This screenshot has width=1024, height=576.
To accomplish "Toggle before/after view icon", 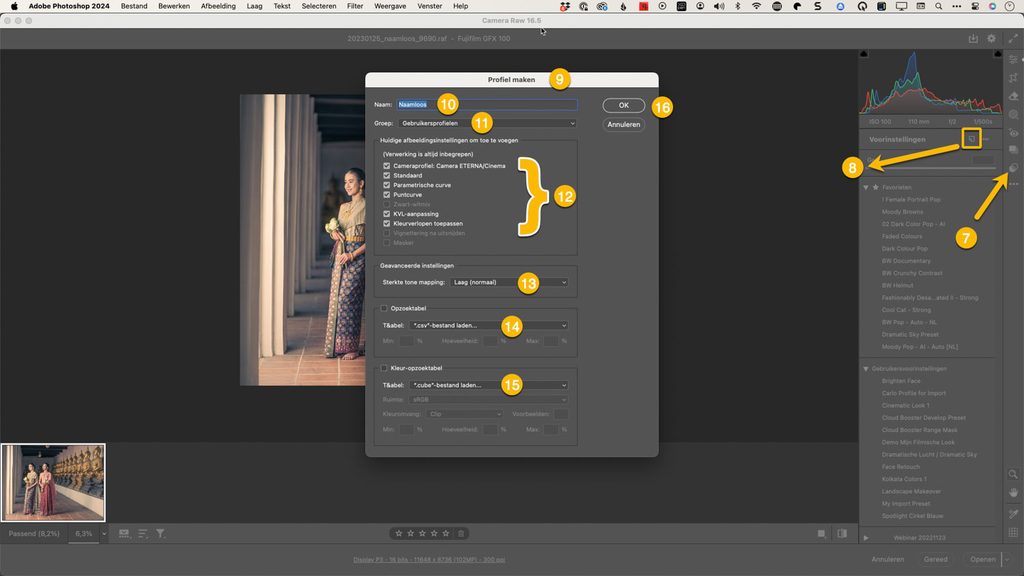I will click(842, 534).
